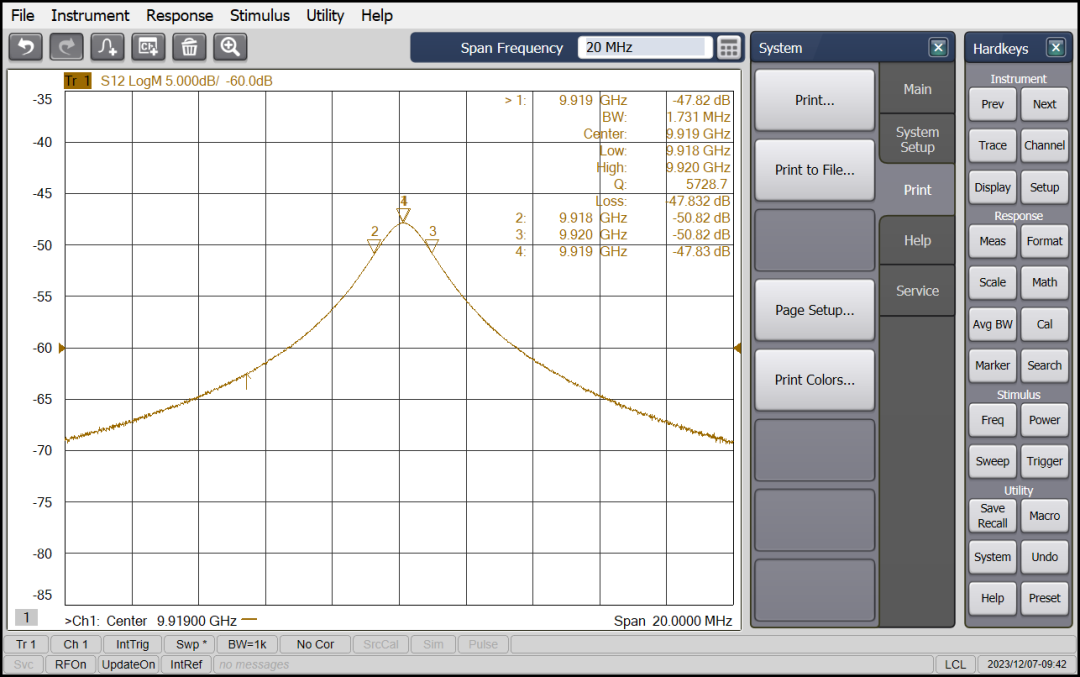
Task: Click the System hardkey
Action: (993, 557)
